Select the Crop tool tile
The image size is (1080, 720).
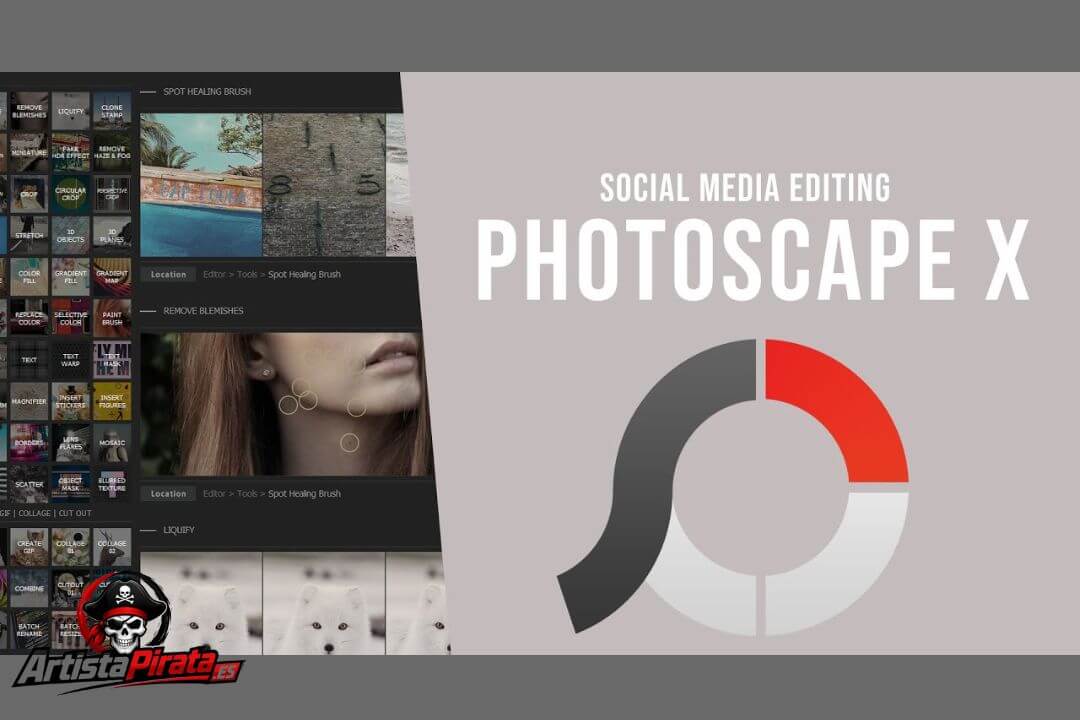coord(29,194)
